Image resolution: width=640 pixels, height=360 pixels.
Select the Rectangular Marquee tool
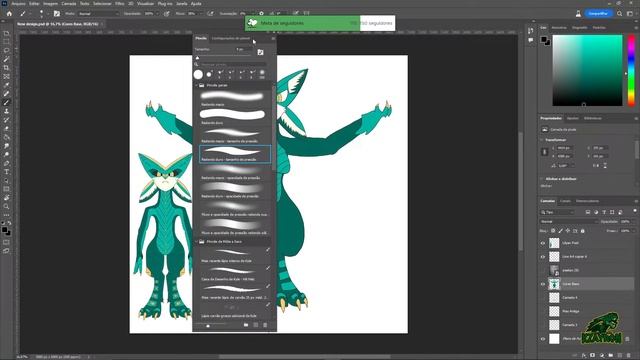point(7,42)
